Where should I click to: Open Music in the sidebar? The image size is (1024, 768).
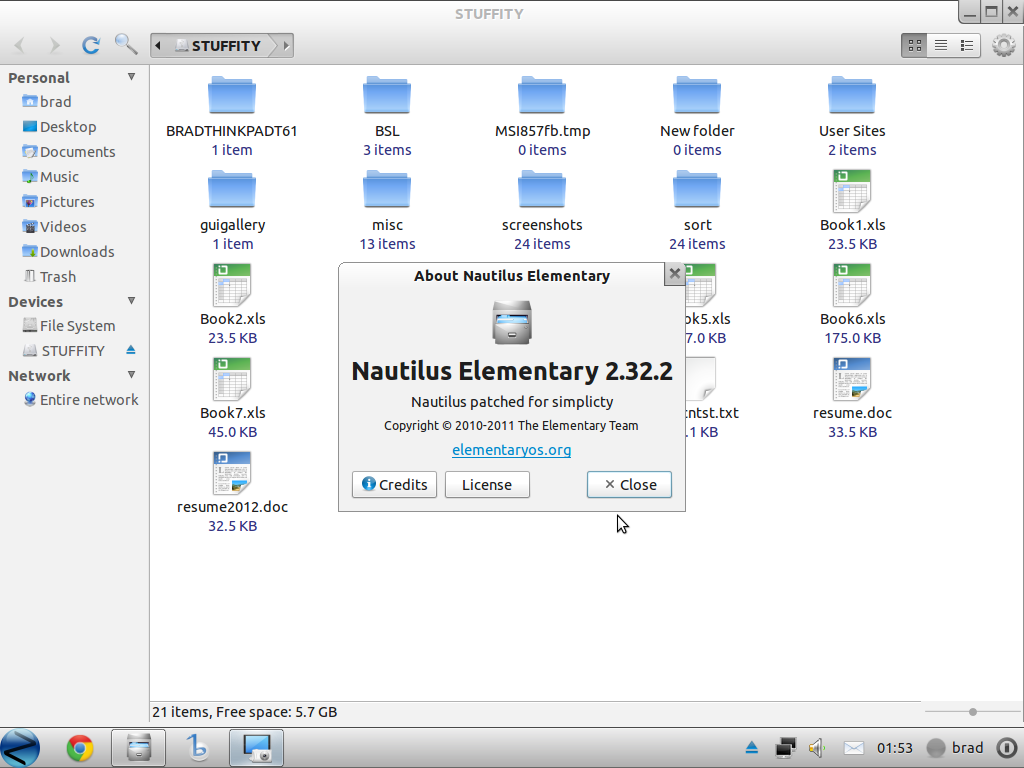(50, 177)
